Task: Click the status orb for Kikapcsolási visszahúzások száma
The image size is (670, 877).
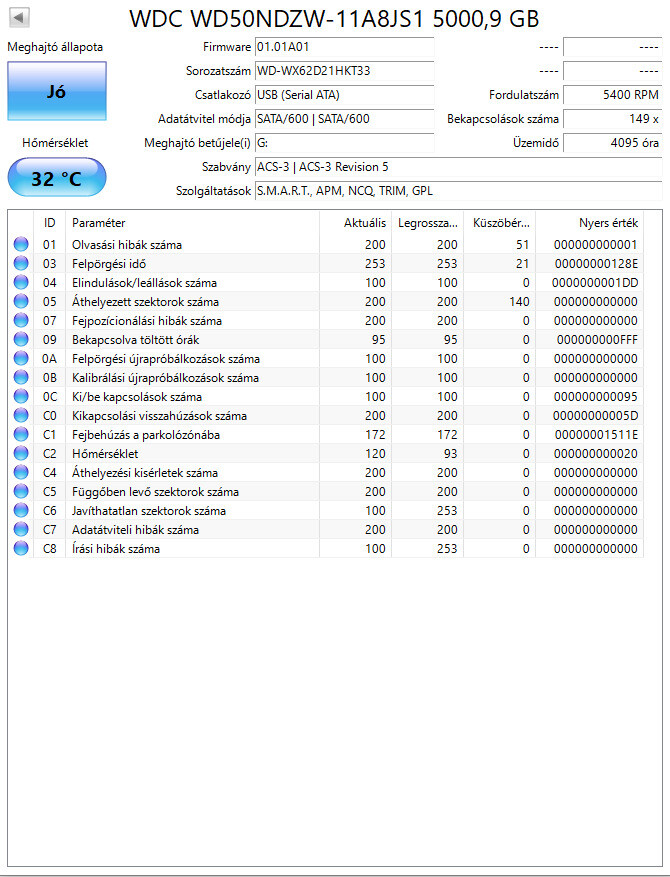Action: point(21,416)
